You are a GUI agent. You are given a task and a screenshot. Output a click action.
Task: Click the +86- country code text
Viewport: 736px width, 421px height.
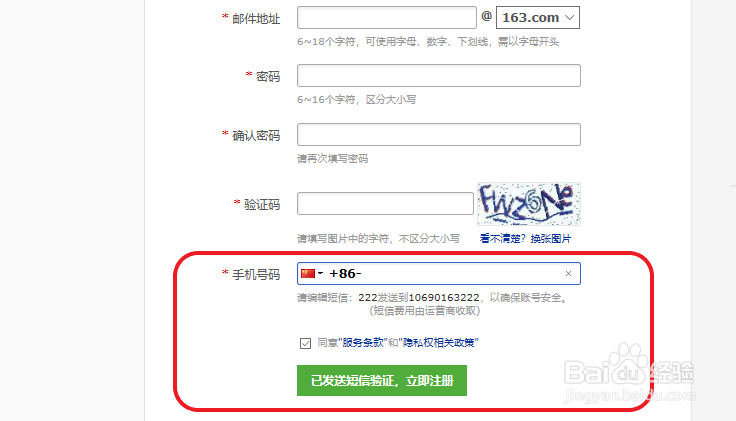coord(345,274)
